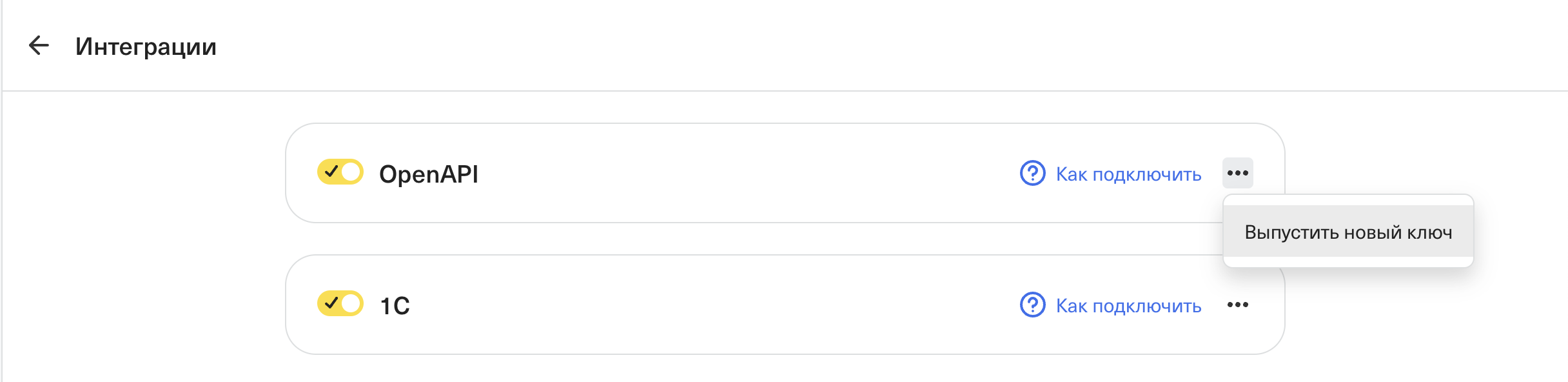
Task: Click the question mark icon in 1C row
Action: pyautogui.click(x=1032, y=305)
